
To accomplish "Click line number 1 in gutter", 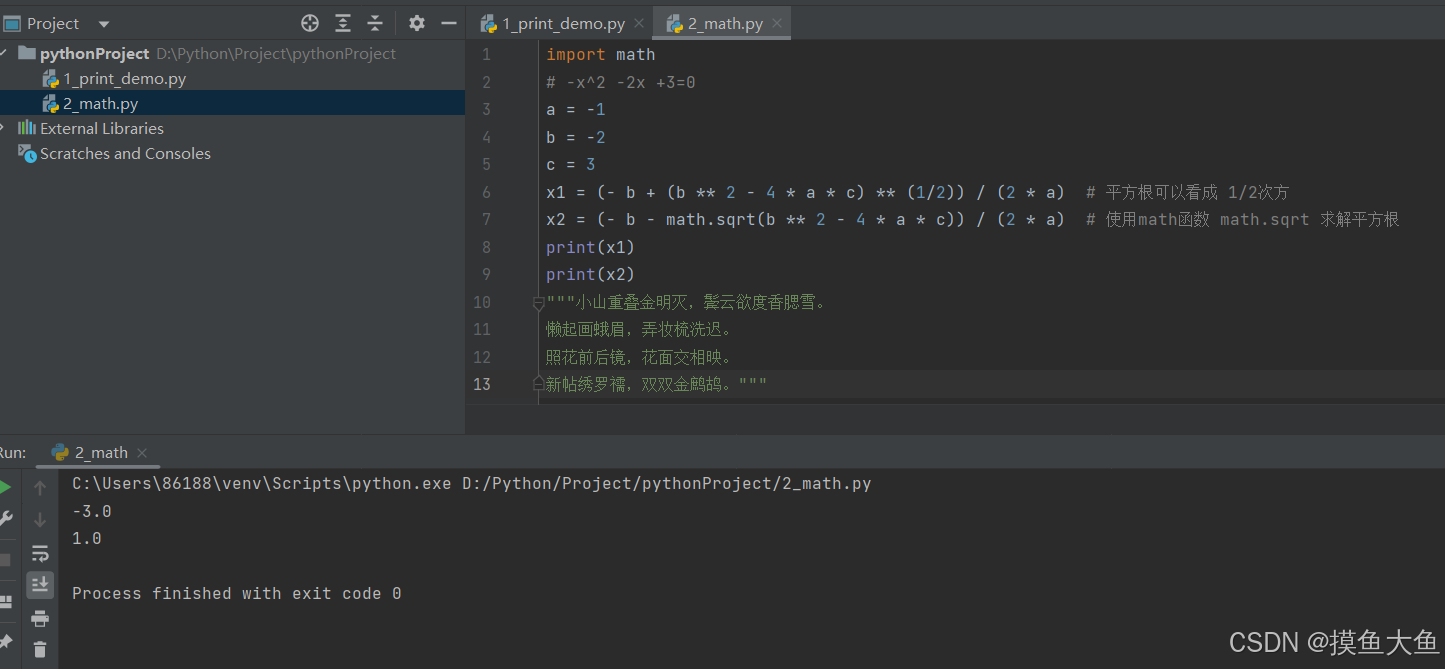I will coord(486,54).
